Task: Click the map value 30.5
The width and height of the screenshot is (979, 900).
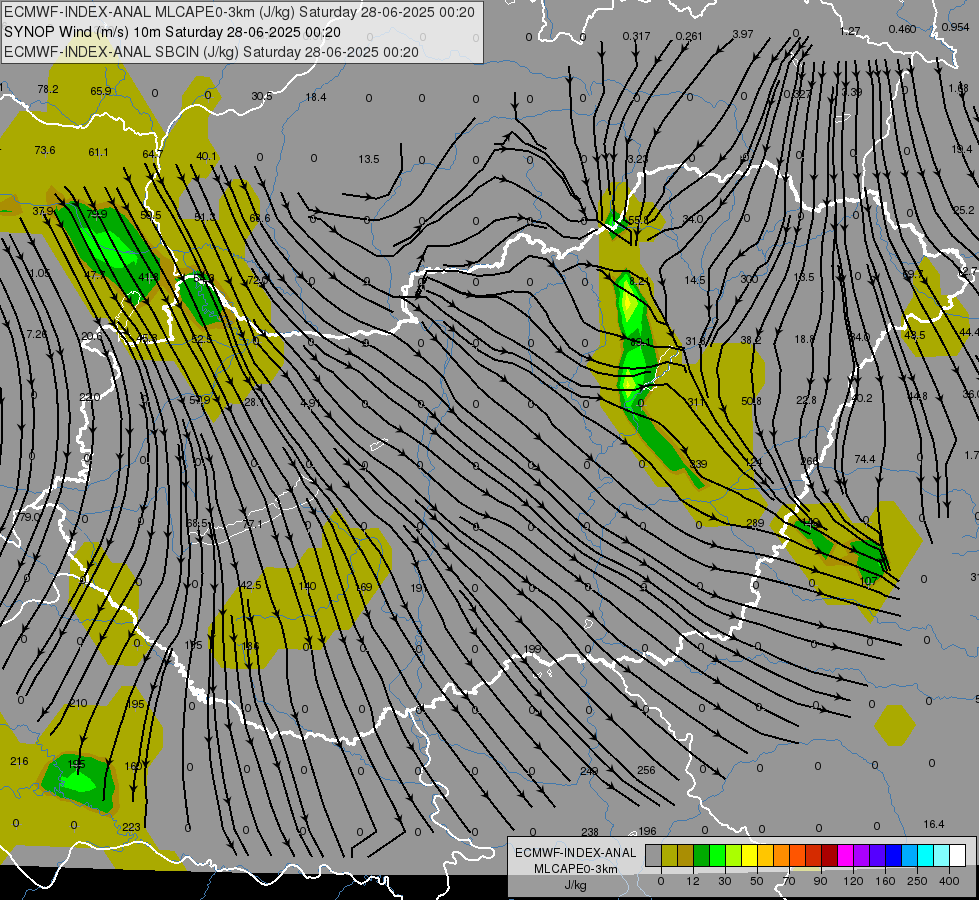Action: (262, 96)
